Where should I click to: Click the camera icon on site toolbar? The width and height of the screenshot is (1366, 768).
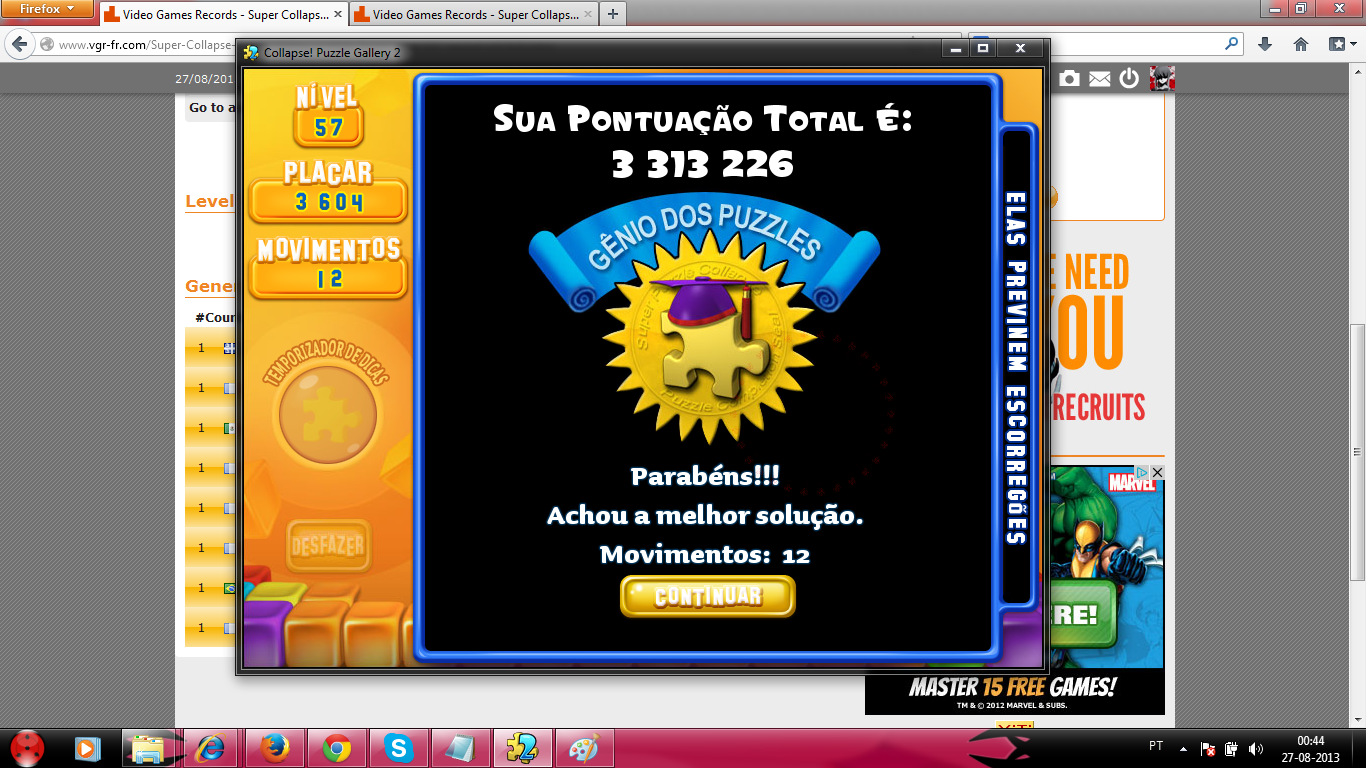click(1069, 78)
